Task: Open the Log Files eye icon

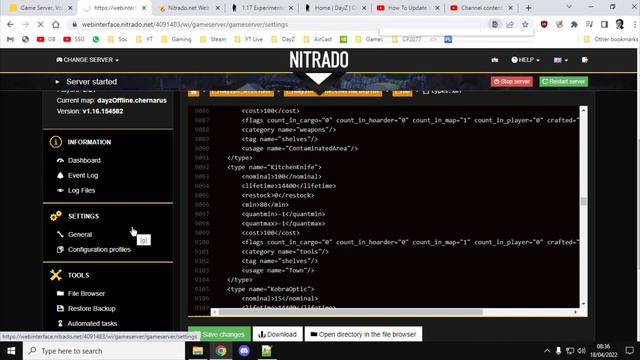Action: click(60, 191)
